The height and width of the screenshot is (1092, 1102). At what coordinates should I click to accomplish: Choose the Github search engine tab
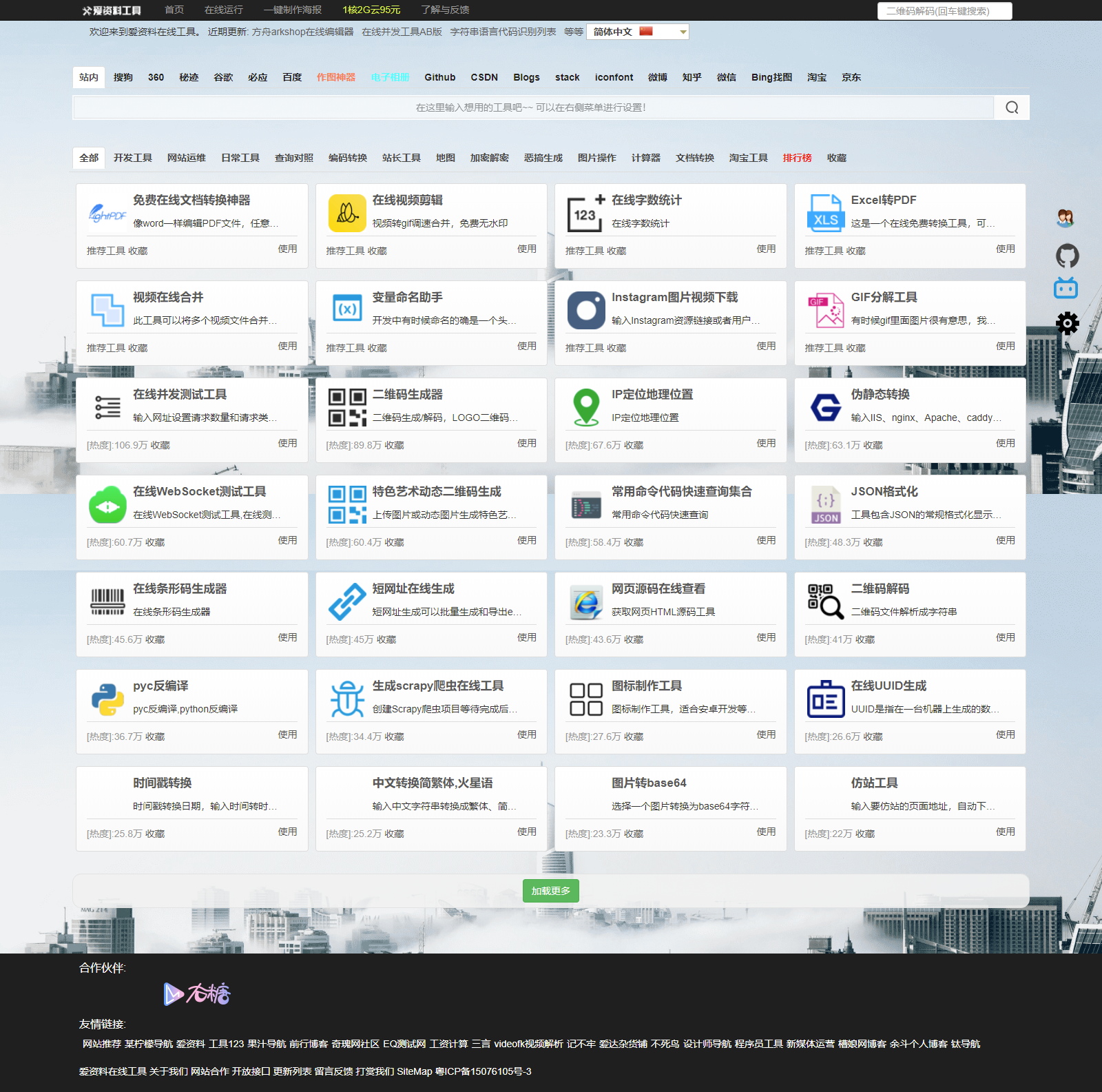point(439,77)
